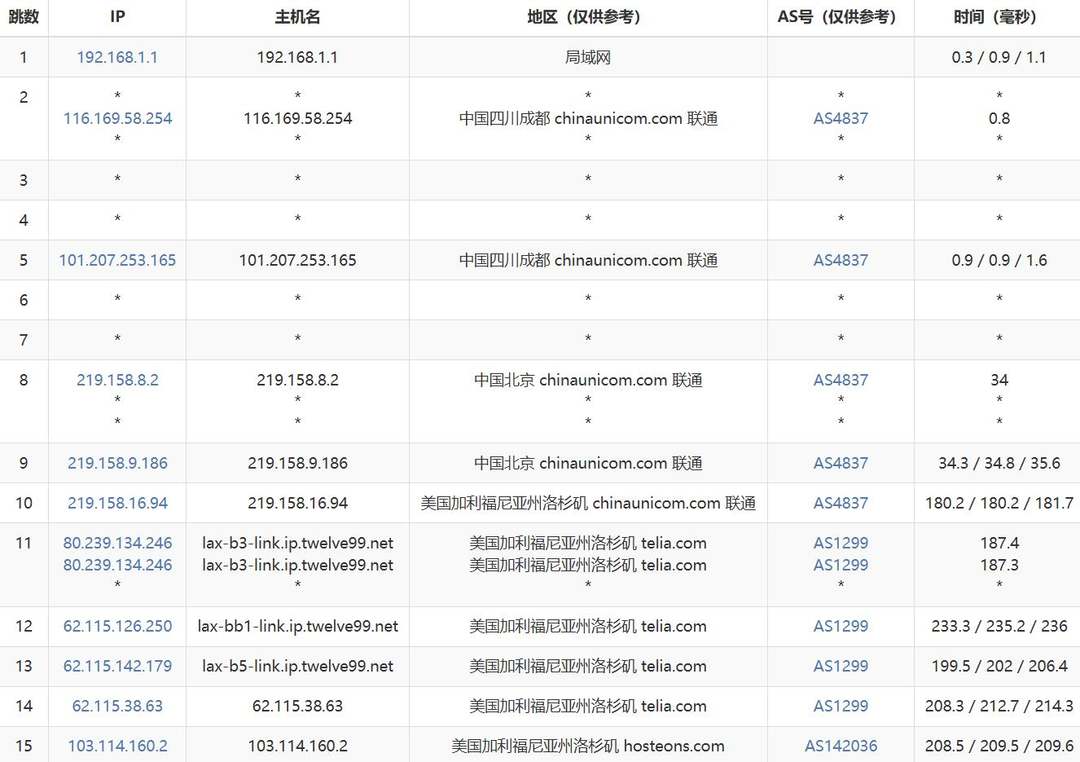Click the first 80.239.134.246 link on hop 11
Image resolution: width=1080 pixels, height=762 pixels.
pos(117,544)
